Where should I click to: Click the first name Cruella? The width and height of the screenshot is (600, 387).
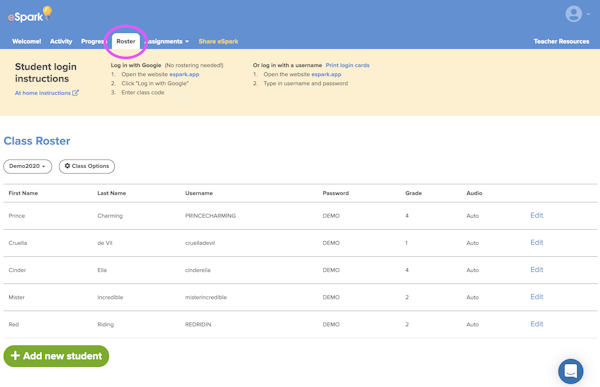(x=18, y=243)
